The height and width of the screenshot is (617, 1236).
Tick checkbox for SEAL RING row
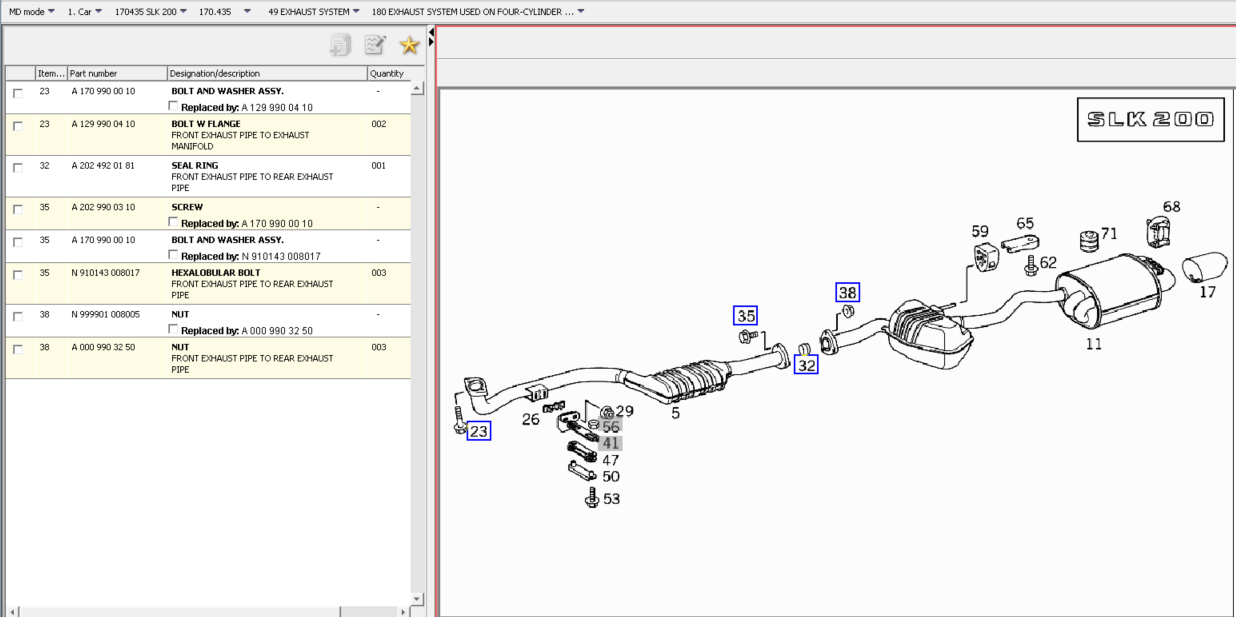click(x=18, y=167)
